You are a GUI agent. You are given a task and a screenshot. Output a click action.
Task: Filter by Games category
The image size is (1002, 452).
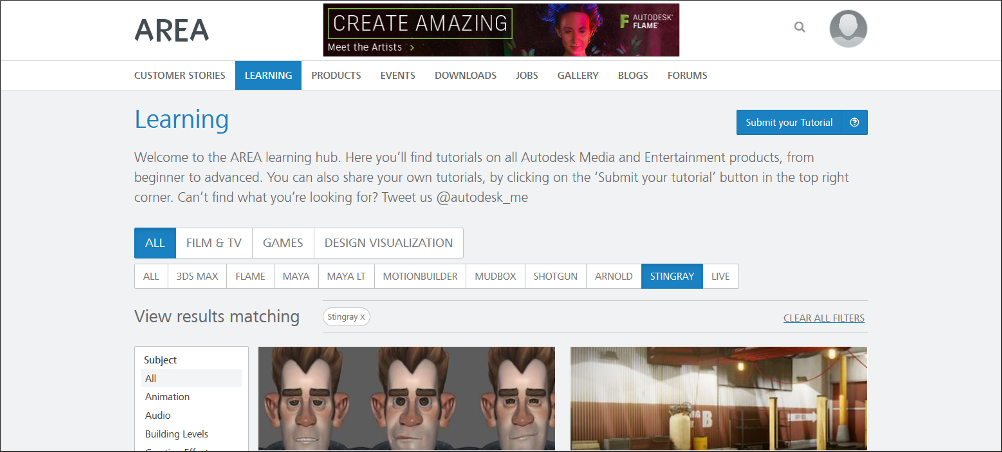pos(283,243)
